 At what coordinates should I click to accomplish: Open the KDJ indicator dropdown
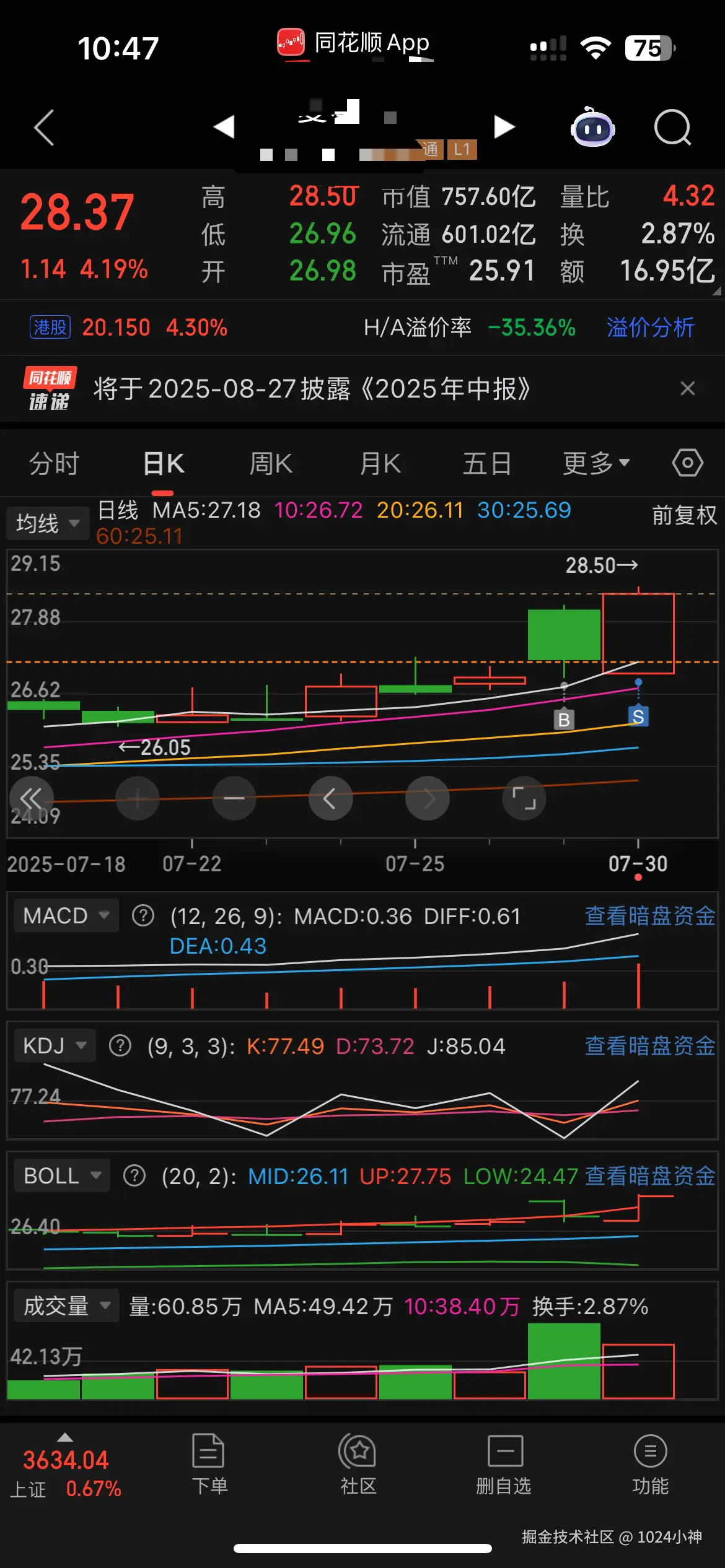55,1045
